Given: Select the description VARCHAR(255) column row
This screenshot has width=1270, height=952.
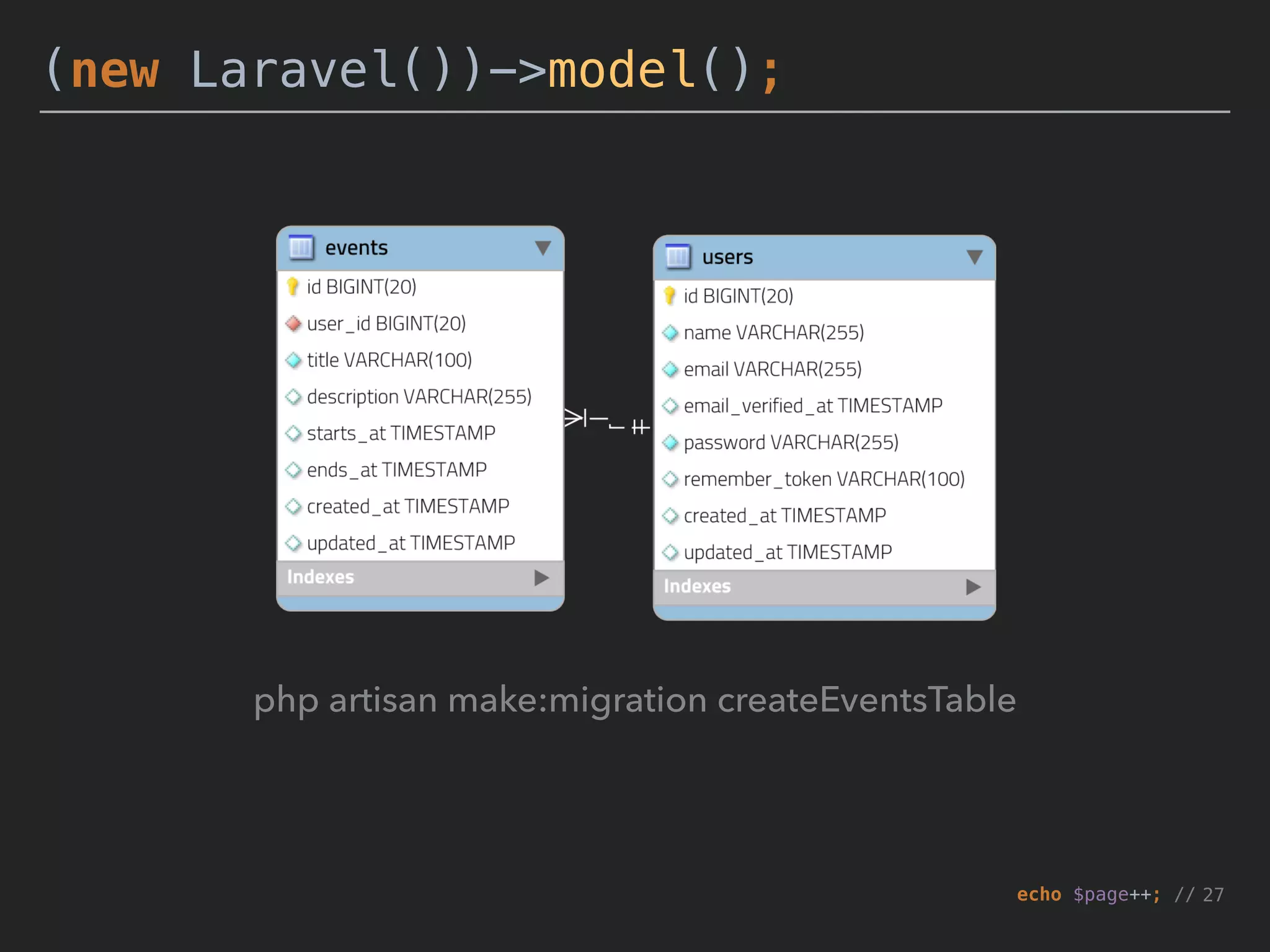Looking at the screenshot, I should pyautogui.click(x=420, y=397).
